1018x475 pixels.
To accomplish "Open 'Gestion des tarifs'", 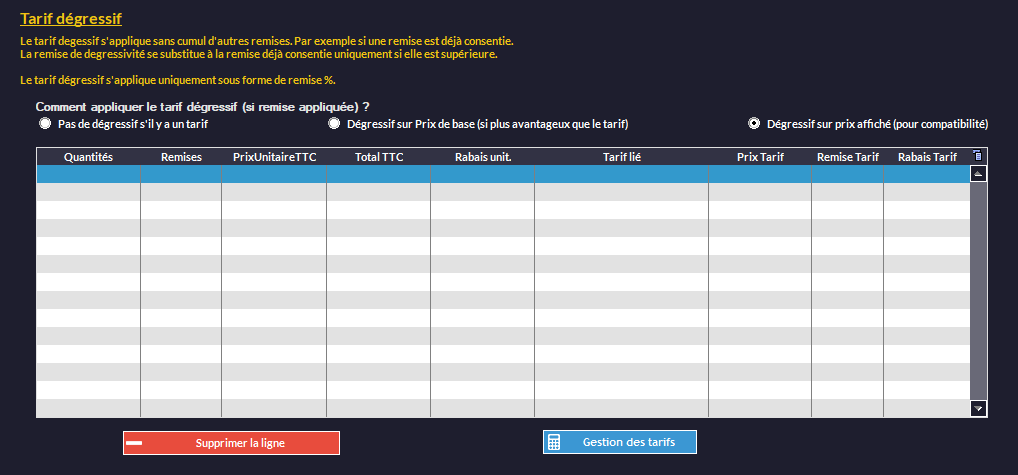I will coord(628,443).
